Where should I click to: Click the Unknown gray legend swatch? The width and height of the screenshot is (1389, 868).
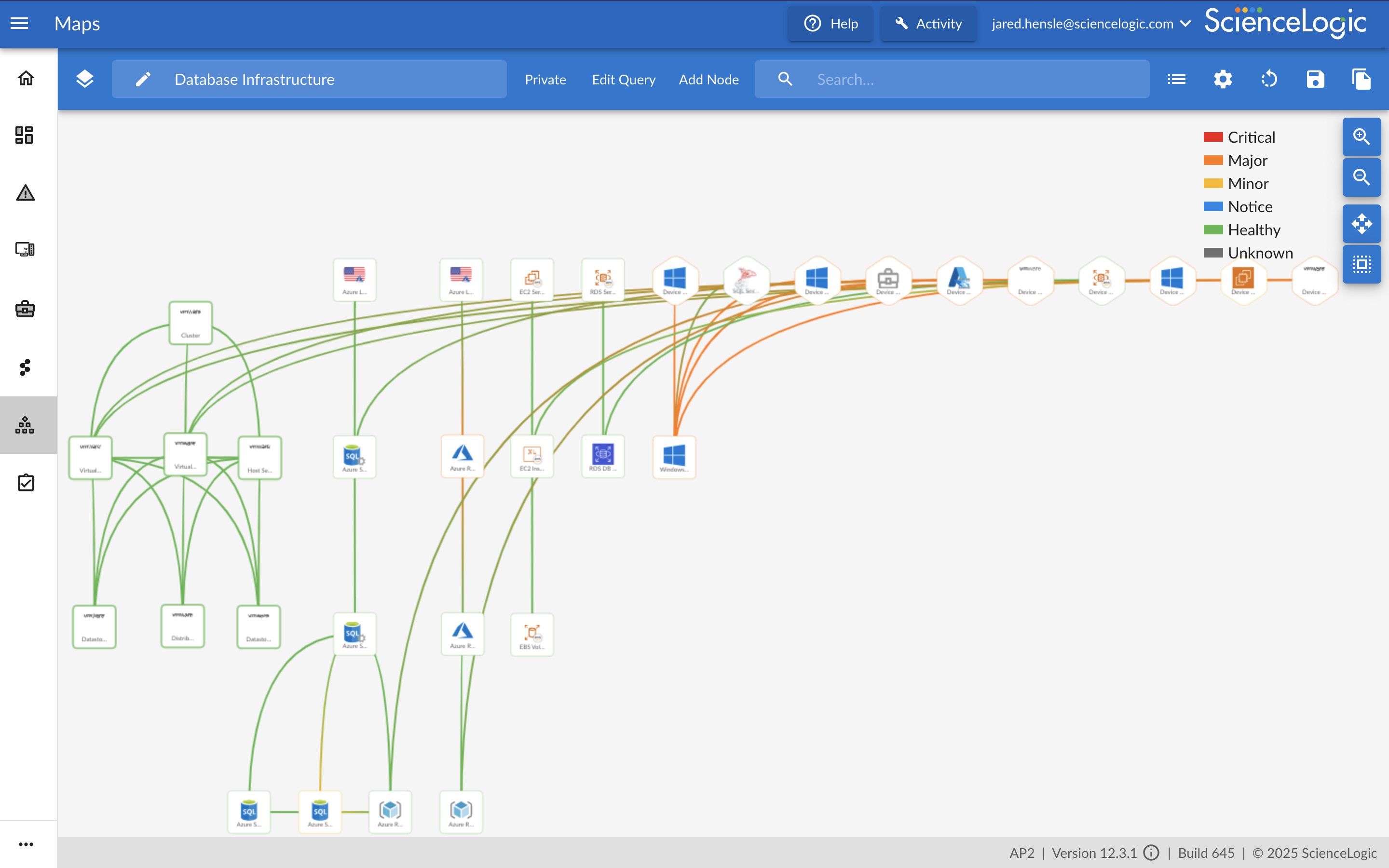click(1213, 253)
